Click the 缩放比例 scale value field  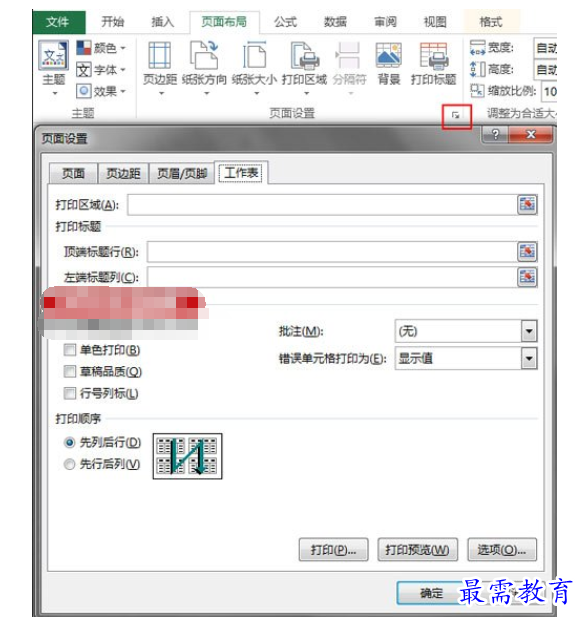(x=549, y=92)
